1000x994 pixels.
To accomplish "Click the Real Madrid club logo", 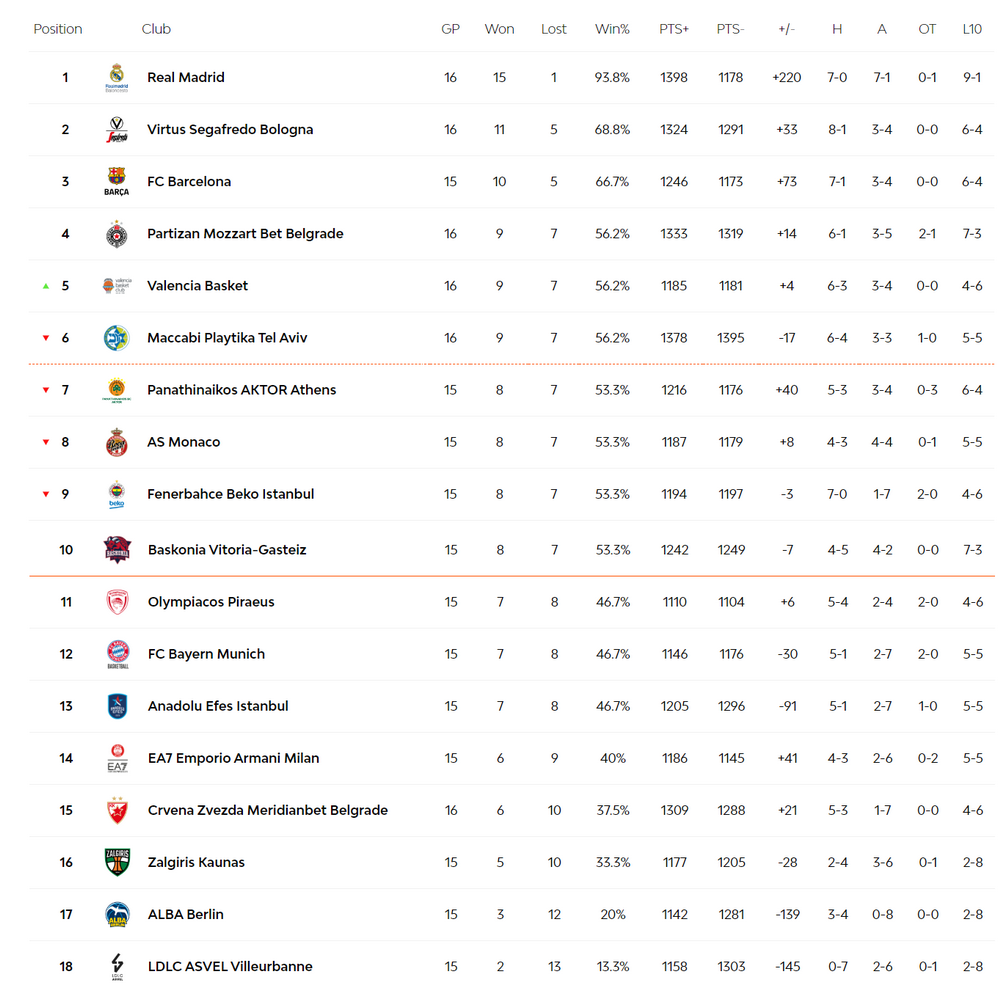I will click(117, 78).
